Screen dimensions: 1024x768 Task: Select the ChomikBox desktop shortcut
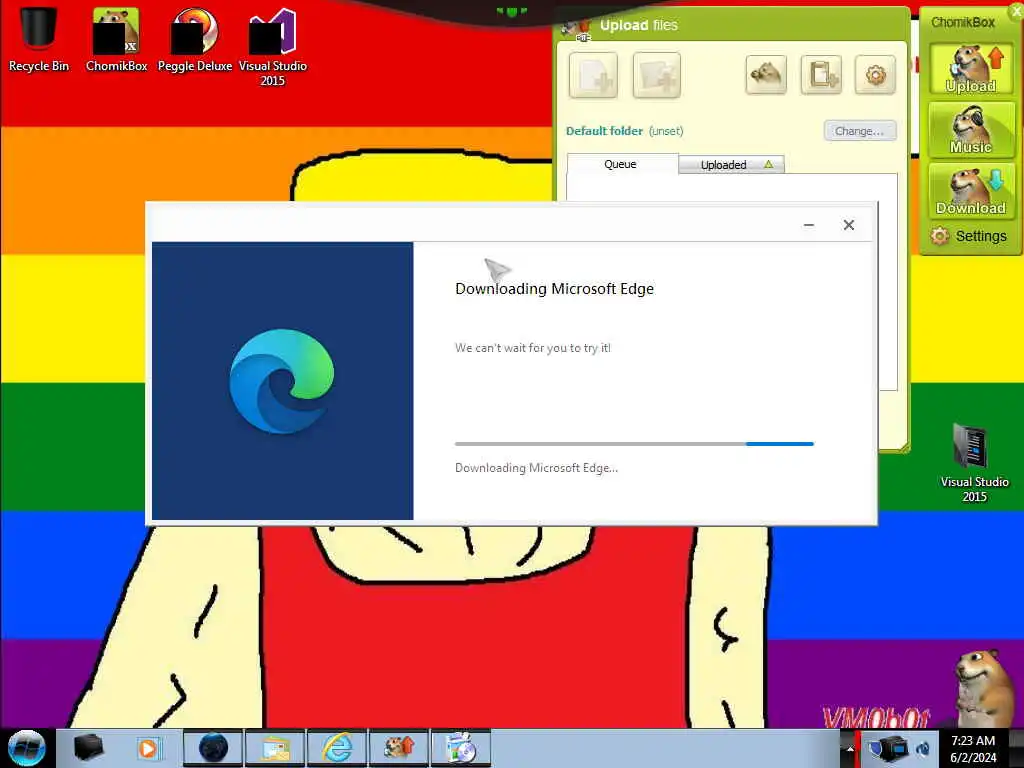[116, 39]
